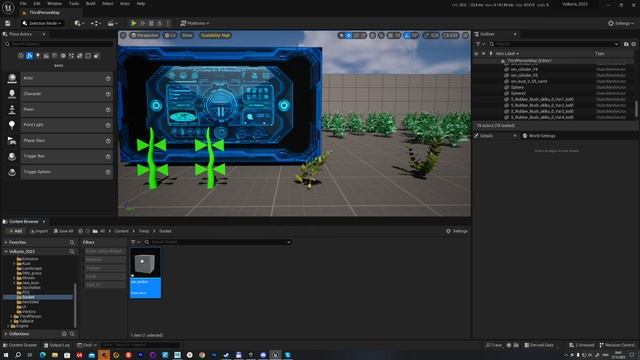The width and height of the screenshot is (640, 360).
Task: Select the Sphere2 actor in the Outliner
Action: [x=518, y=93]
